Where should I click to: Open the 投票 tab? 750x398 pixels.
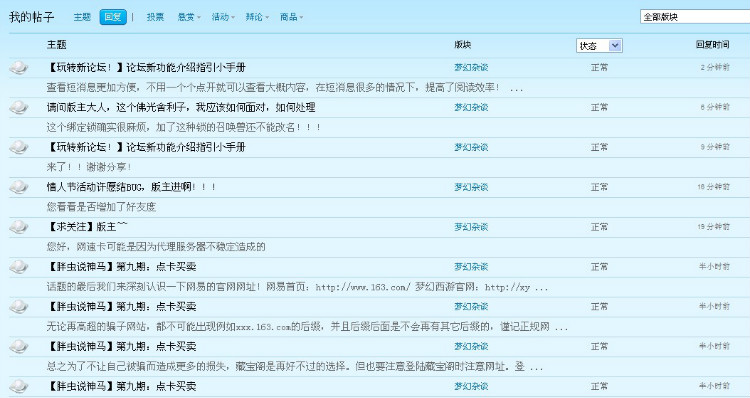pyautogui.click(x=155, y=17)
